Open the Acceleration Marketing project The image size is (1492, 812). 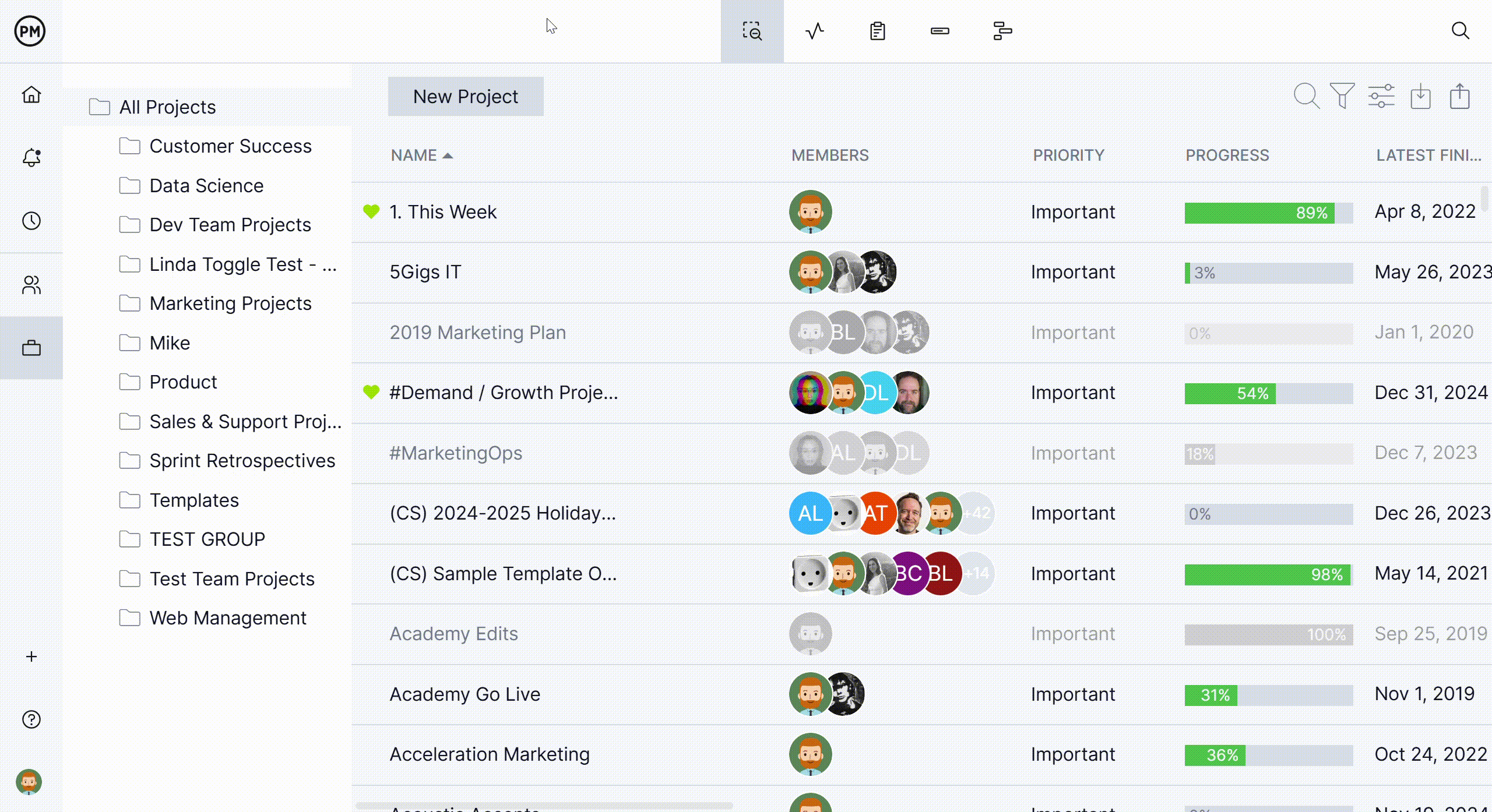click(490, 754)
